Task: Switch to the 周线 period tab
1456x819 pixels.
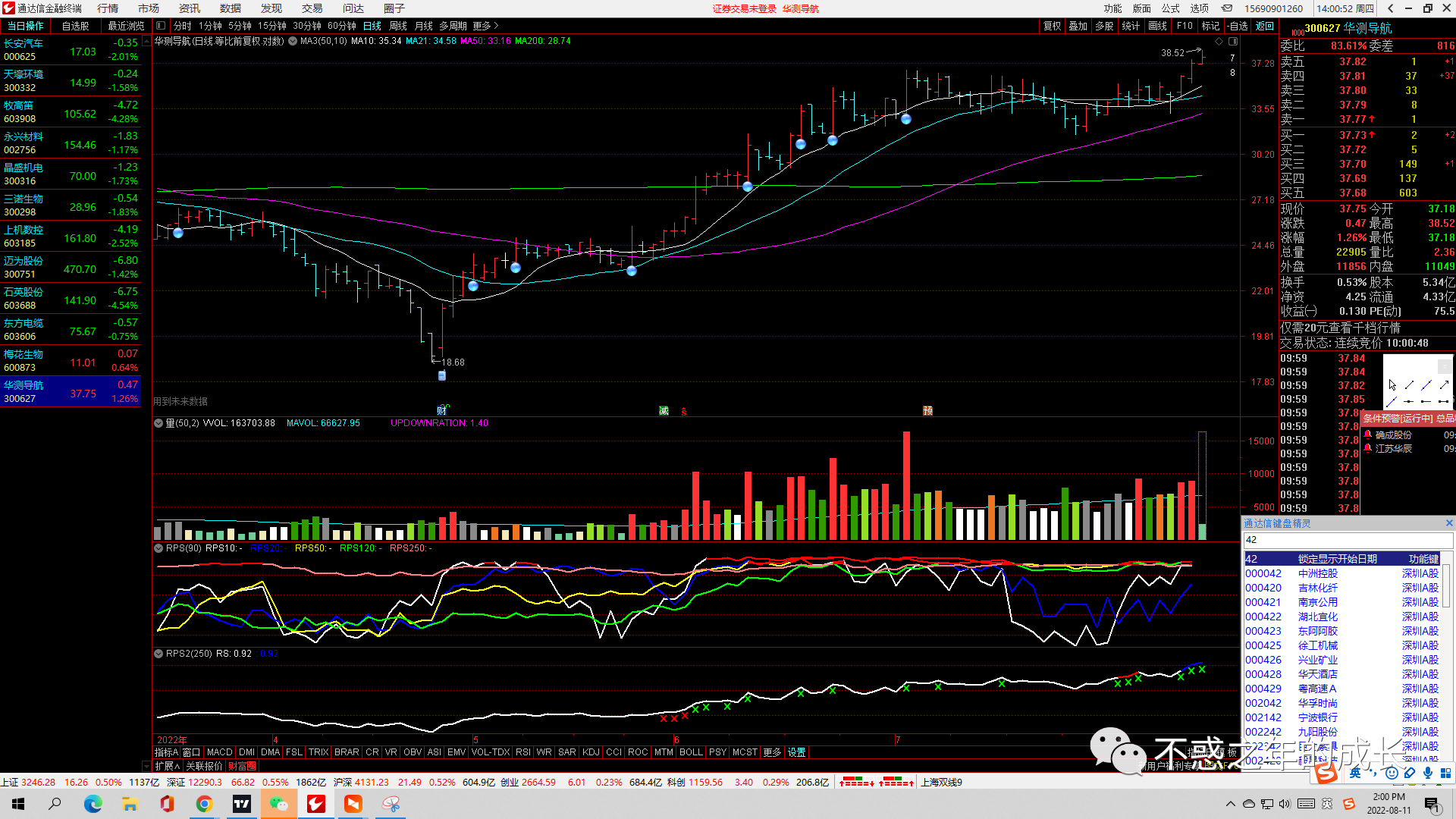Action: (398, 26)
